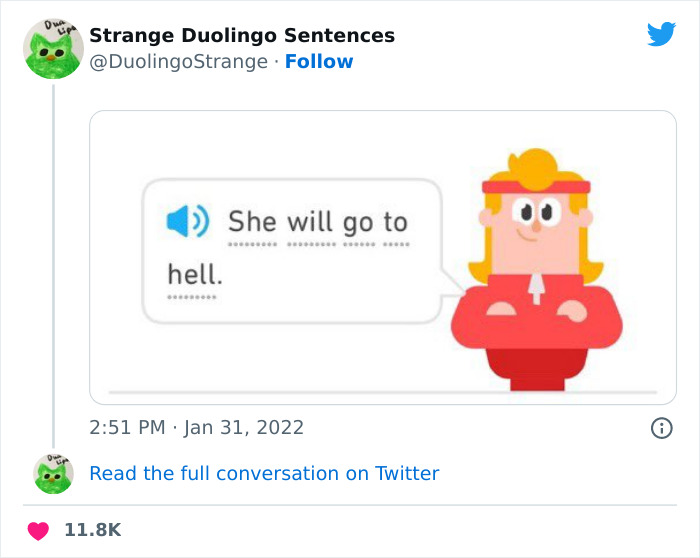This screenshot has width=700, height=558.
Task: Open Read the full conversation on Twitter
Action: (264, 473)
